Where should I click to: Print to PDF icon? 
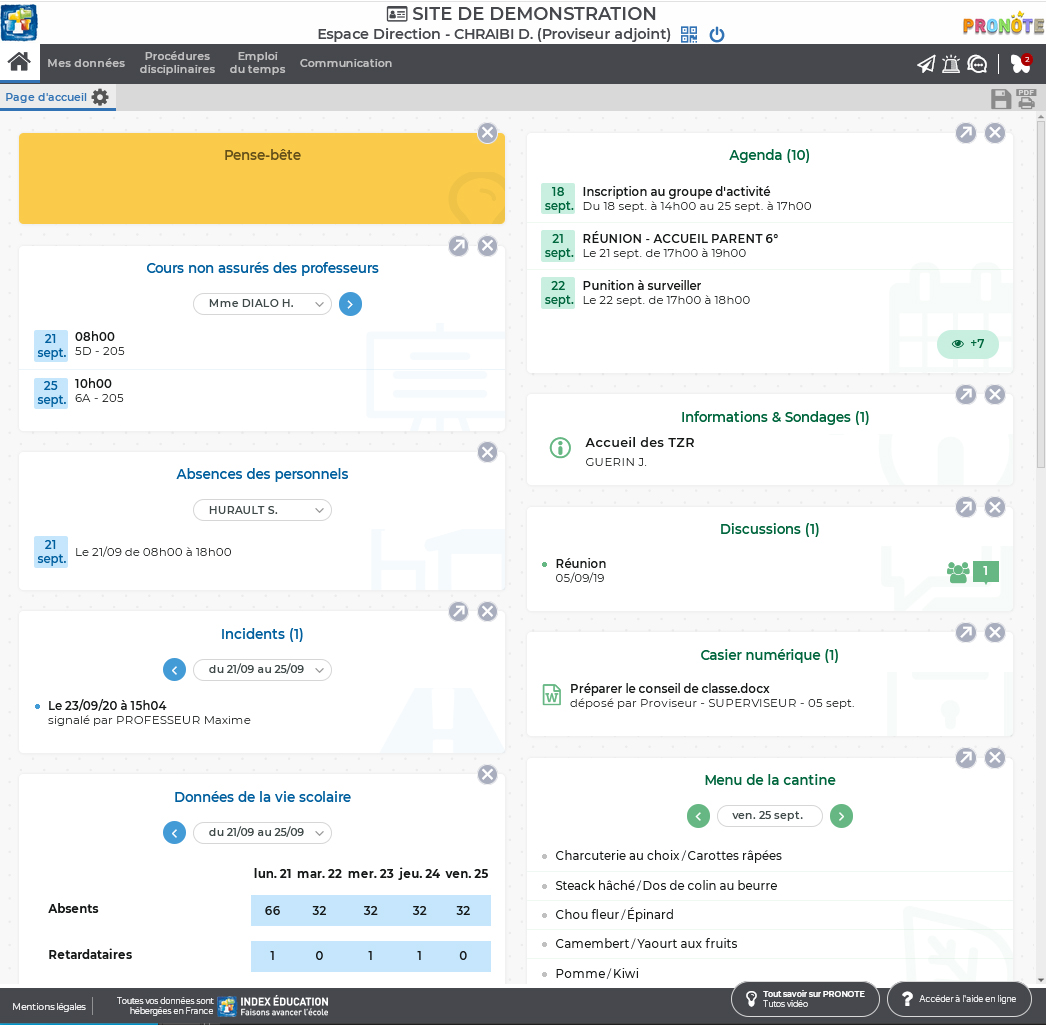coord(1026,99)
